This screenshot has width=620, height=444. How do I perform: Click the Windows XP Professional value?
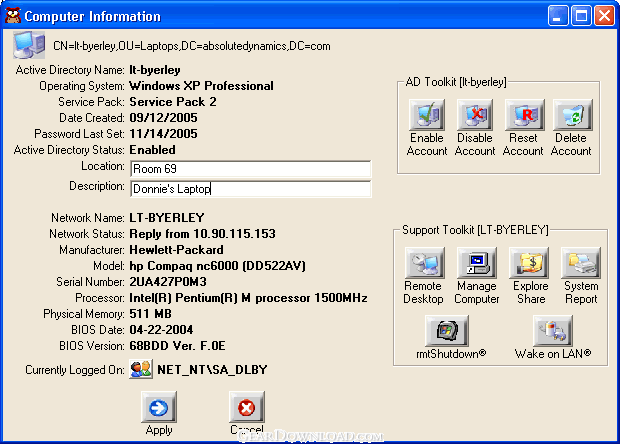click(201, 86)
